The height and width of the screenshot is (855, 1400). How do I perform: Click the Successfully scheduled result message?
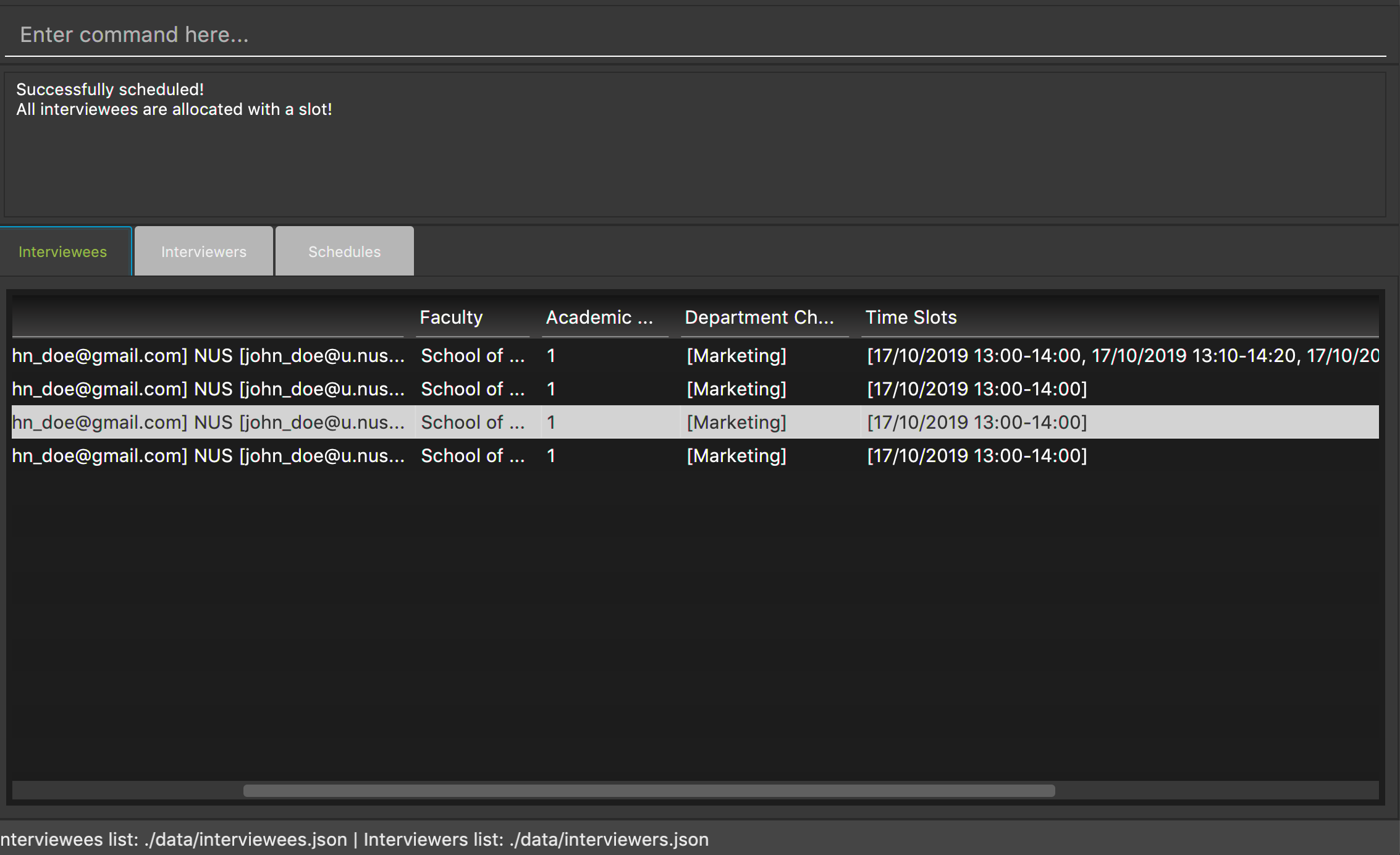(110, 90)
